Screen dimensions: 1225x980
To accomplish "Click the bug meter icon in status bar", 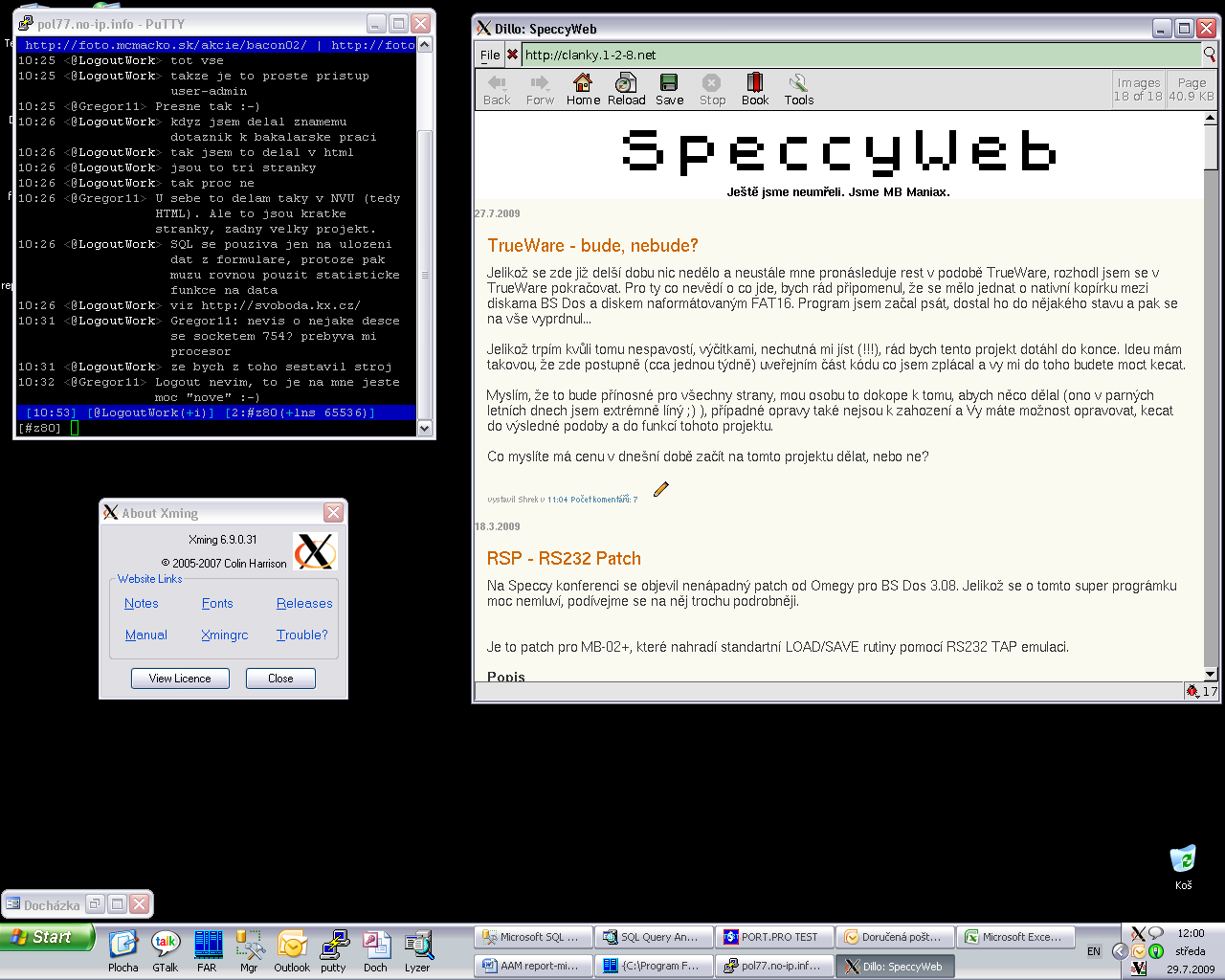I will [x=1192, y=691].
